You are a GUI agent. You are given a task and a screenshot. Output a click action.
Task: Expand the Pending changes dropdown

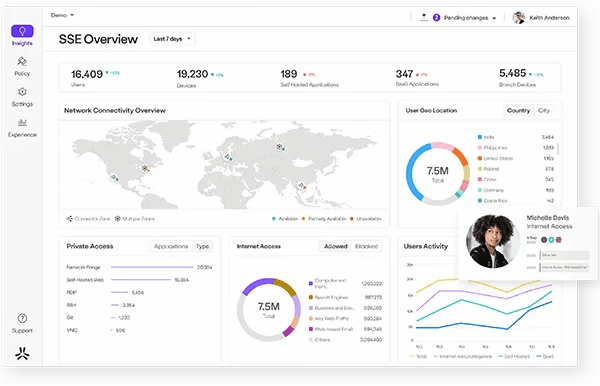pyautogui.click(x=470, y=18)
